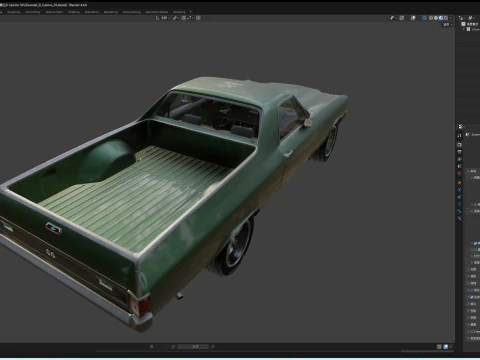The height and width of the screenshot is (360, 480).
Task: Open the object visibility and selectability dropdown
Action: pos(393,18)
